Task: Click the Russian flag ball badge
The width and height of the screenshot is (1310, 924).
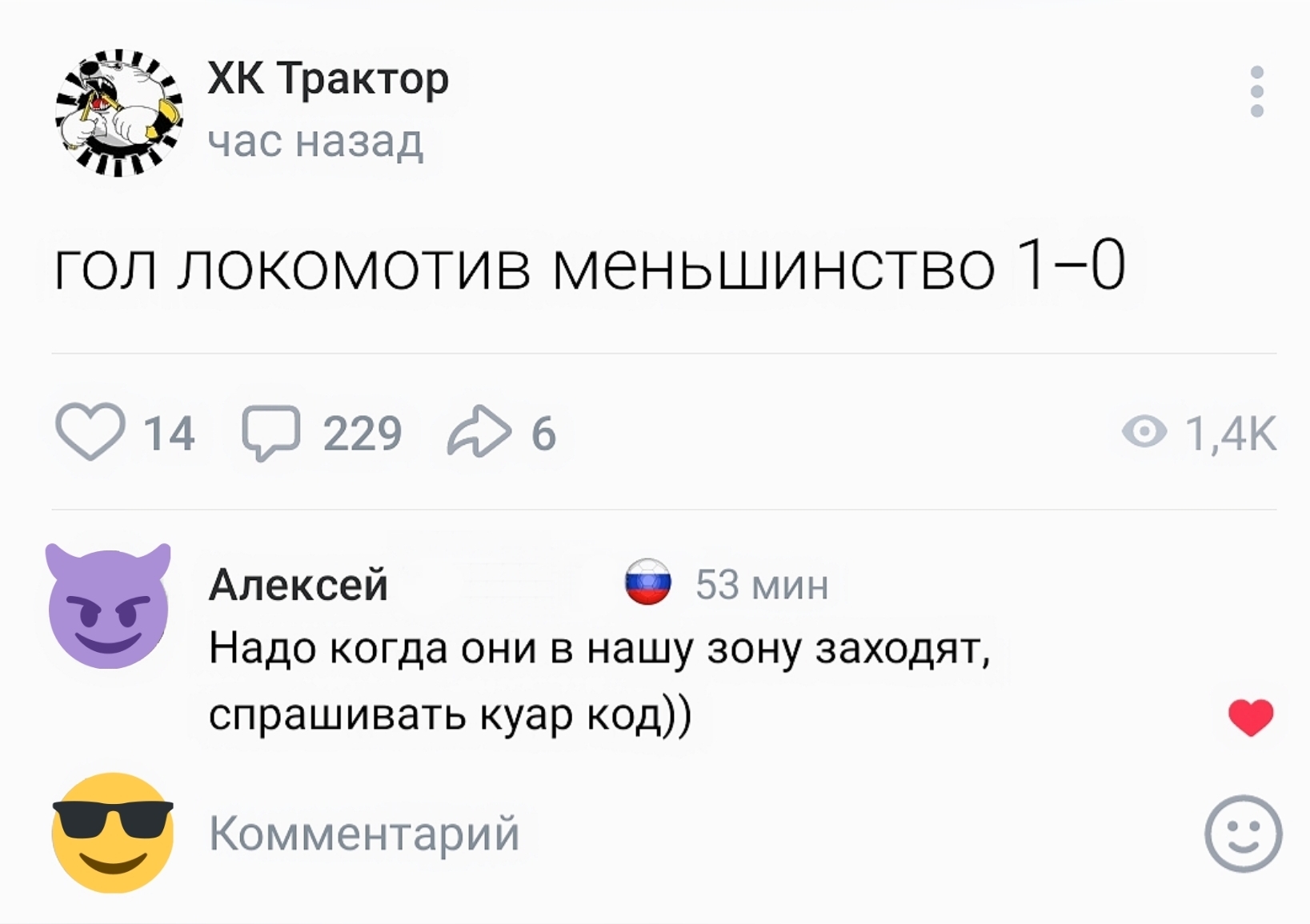Action: (647, 582)
